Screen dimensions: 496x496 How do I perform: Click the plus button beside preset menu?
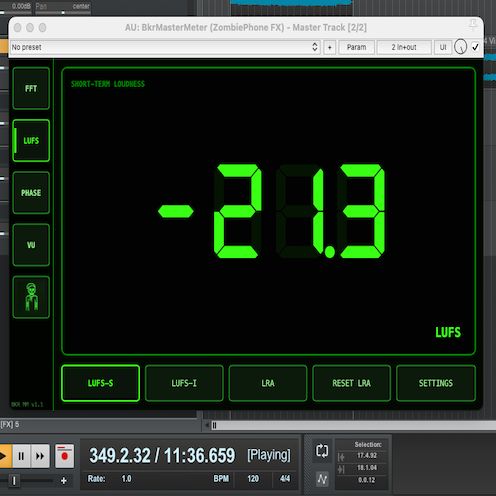coord(330,47)
